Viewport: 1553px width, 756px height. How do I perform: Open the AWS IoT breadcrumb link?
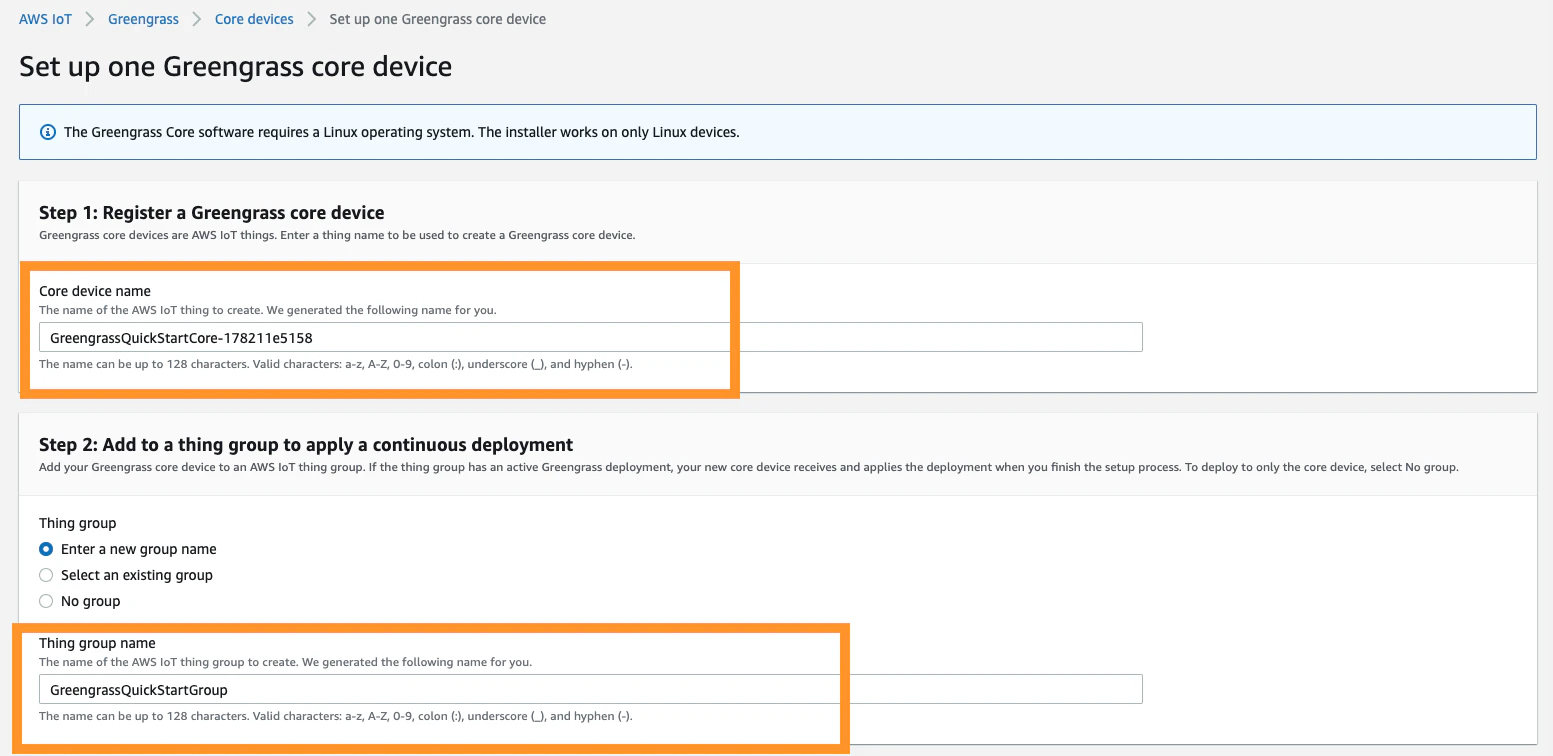click(45, 19)
